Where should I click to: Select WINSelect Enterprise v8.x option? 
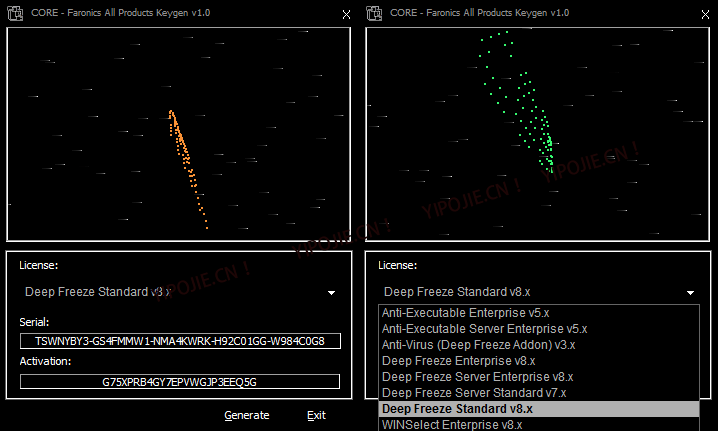[x=539, y=424]
